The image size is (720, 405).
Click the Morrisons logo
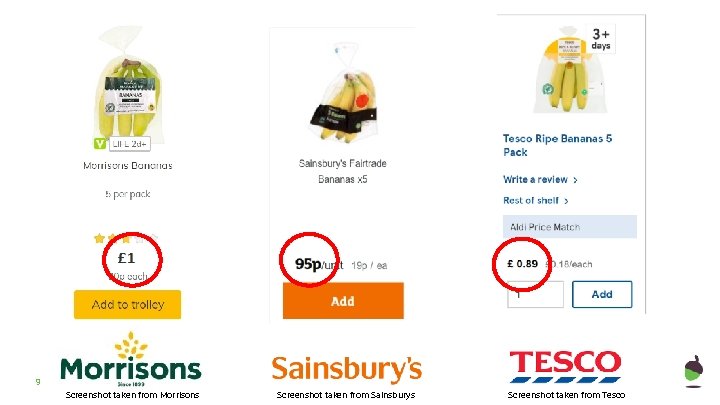[x=130, y=360]
